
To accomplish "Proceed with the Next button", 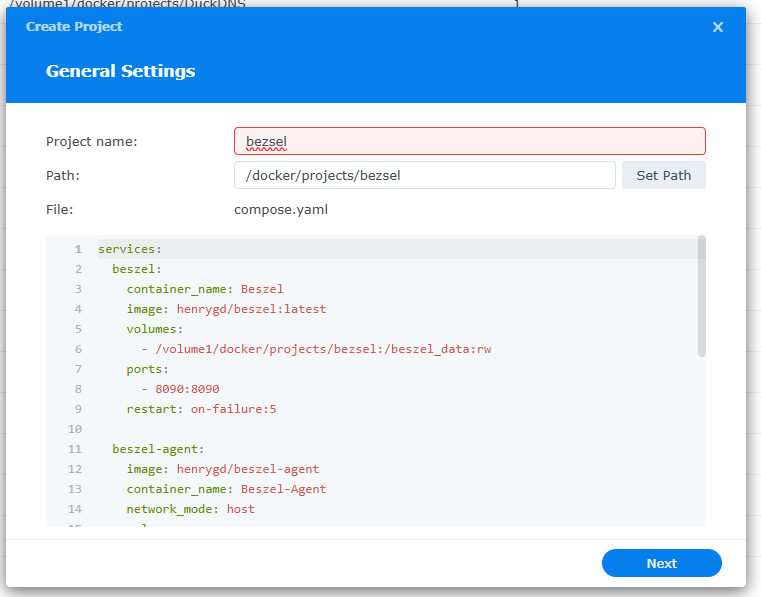I will click(661, 563).
